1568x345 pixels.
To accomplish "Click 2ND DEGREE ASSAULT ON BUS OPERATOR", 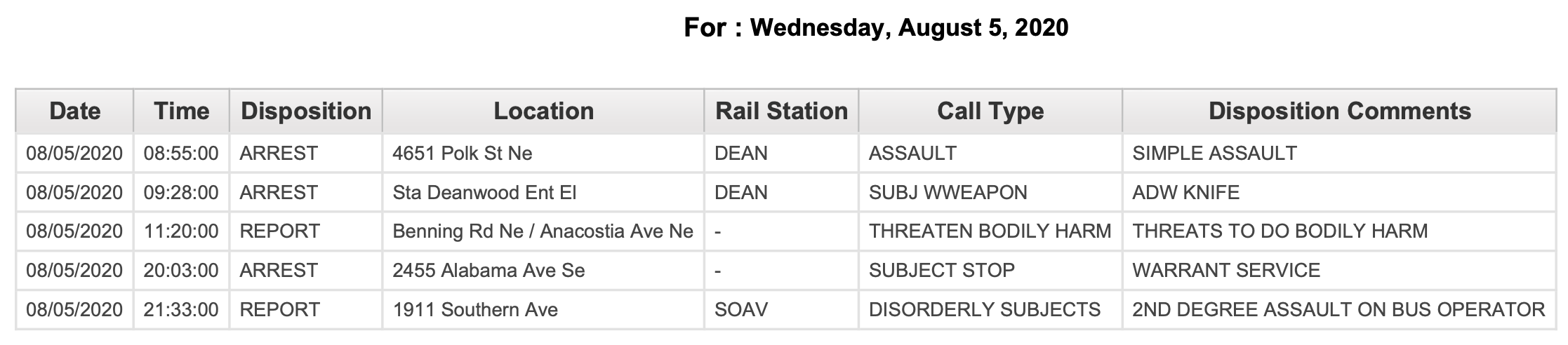I will click(1338, 309).
